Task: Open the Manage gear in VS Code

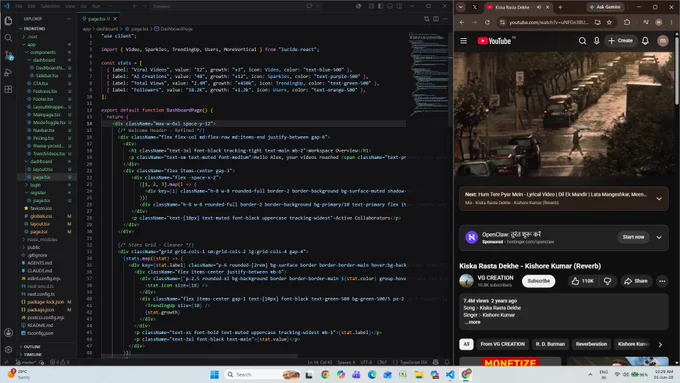Action: 8,350
